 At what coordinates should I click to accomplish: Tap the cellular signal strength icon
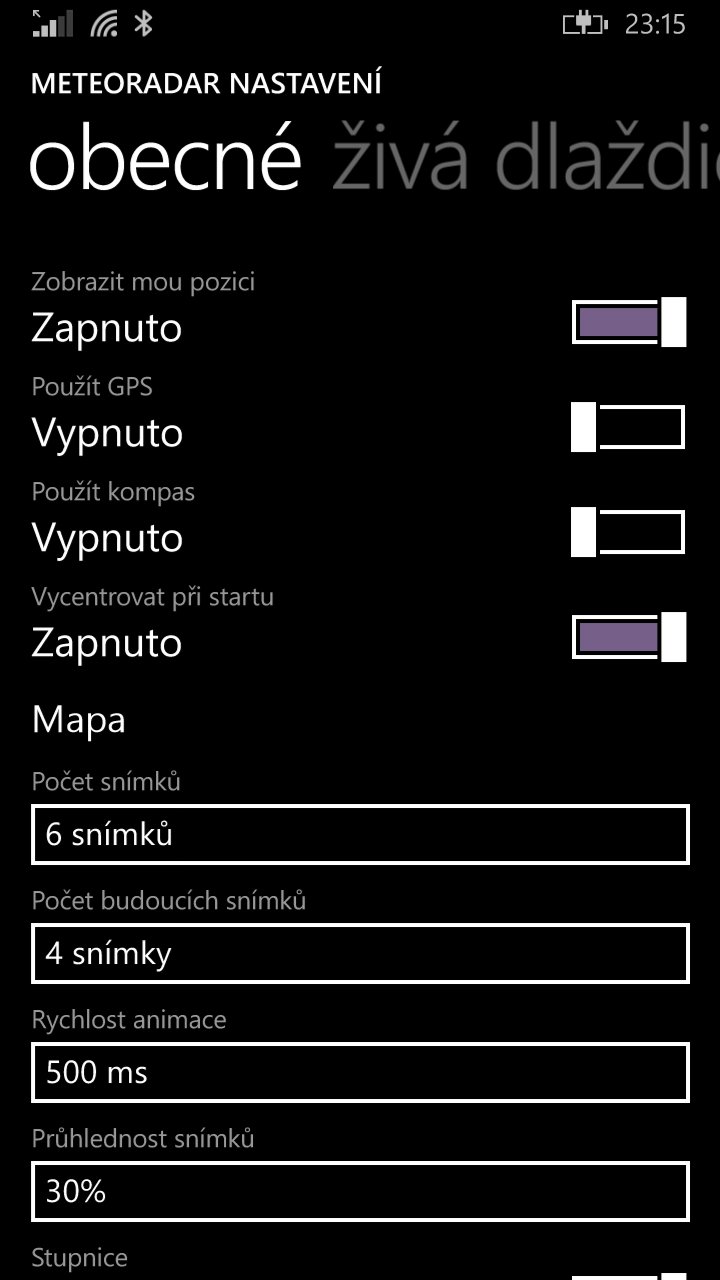(52, 23)
